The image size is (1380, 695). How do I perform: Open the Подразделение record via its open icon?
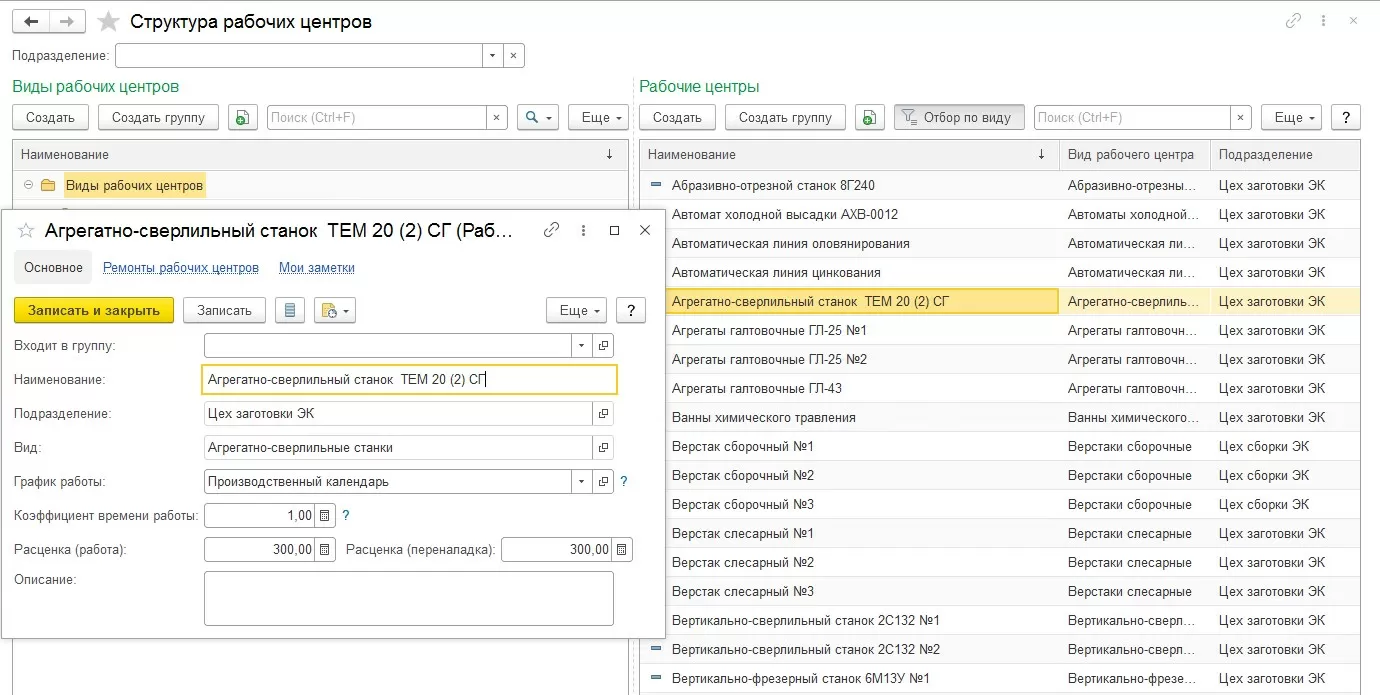pos(603,413)
